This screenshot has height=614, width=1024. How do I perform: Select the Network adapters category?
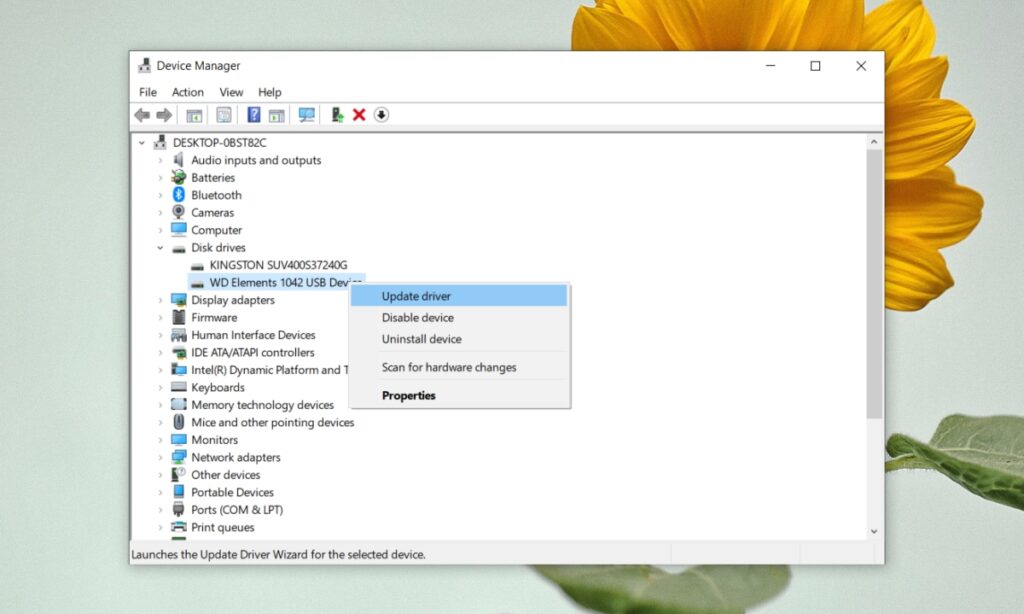pos(235,457)
